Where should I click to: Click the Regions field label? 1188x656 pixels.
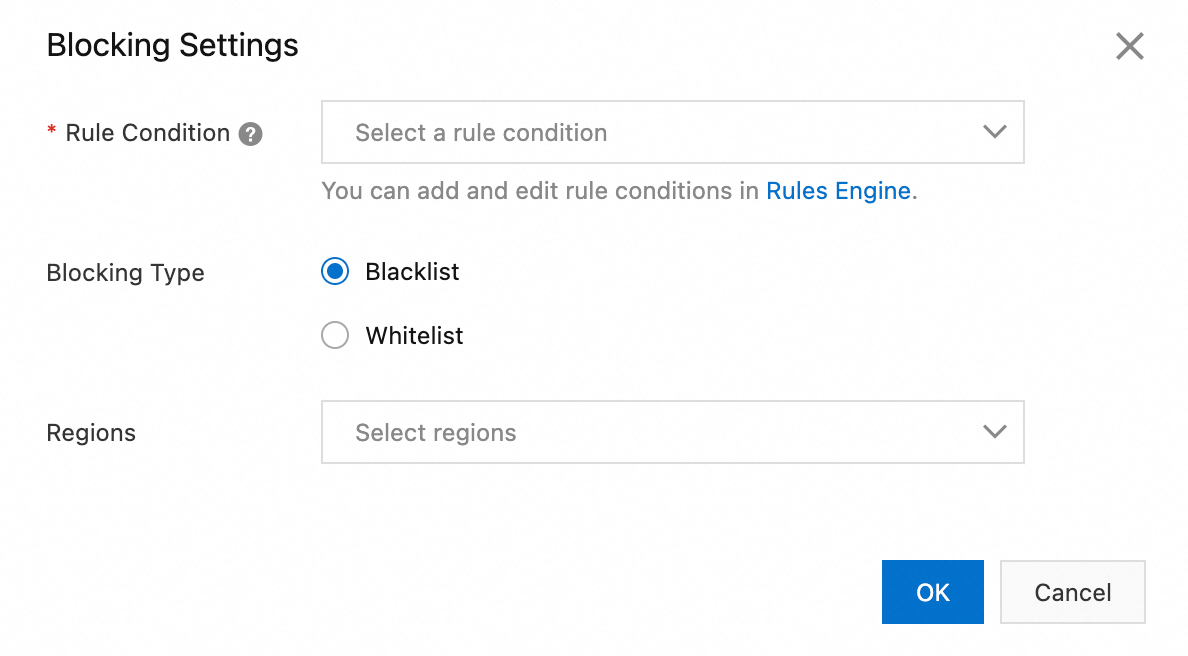[91, 433]
